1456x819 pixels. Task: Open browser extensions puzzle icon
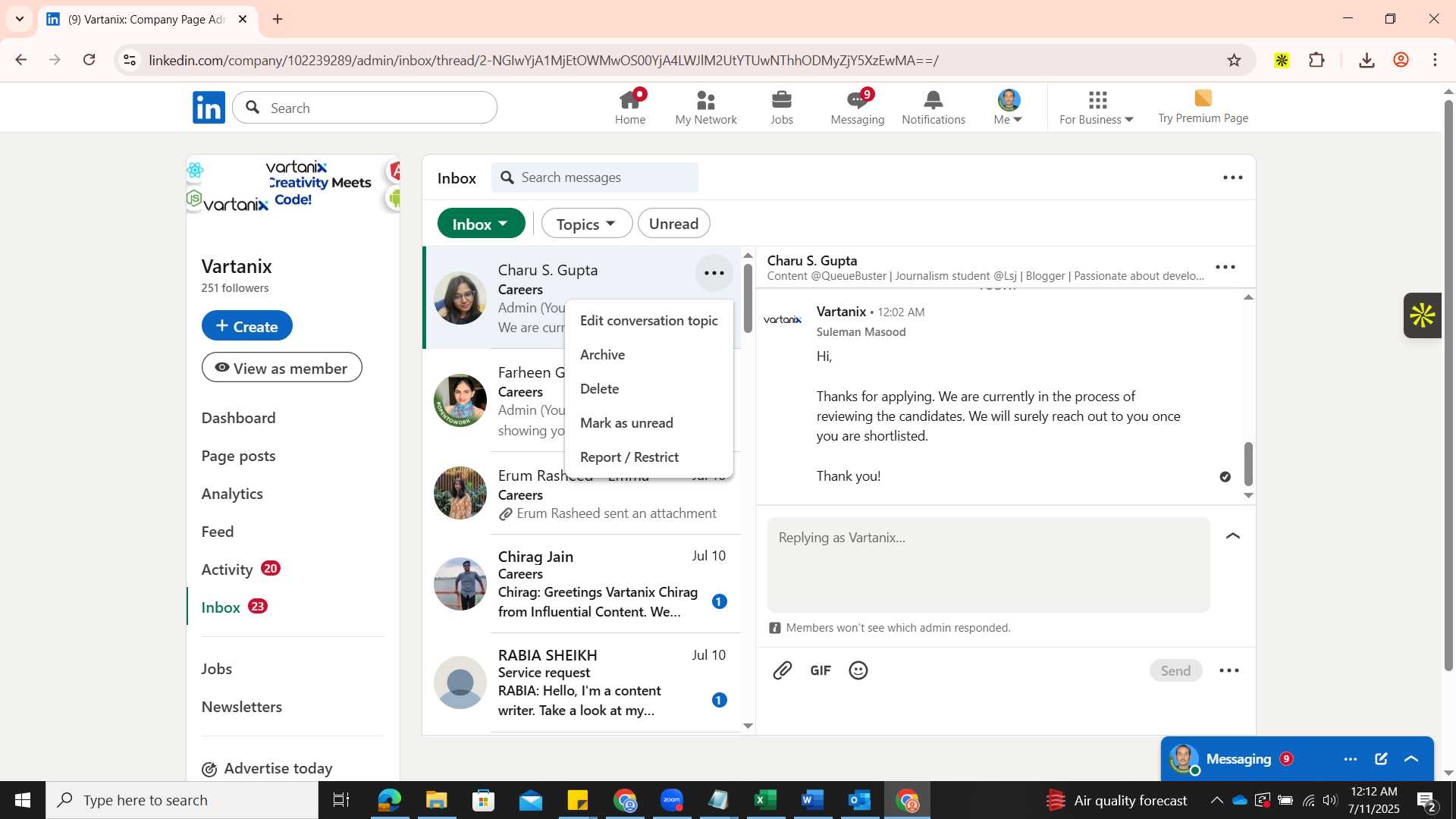coord(1317,60)
